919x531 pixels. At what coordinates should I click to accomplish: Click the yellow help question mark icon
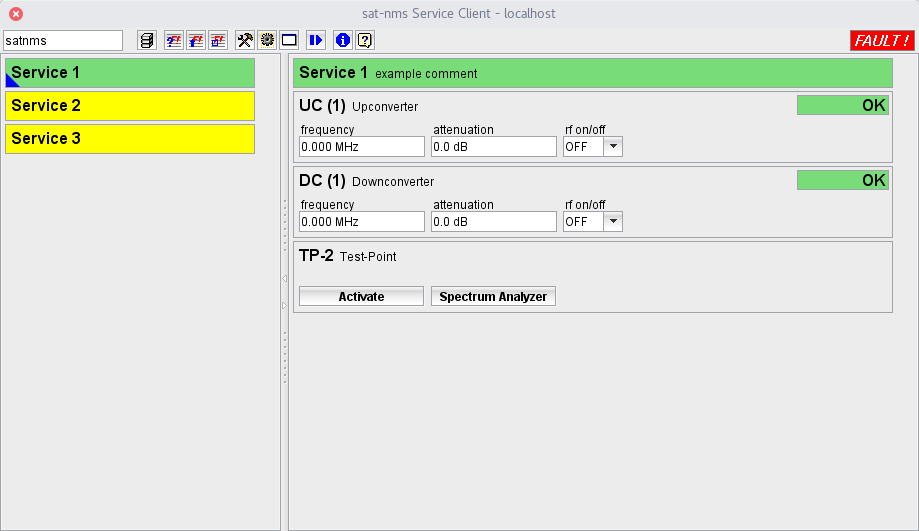point(365,40)
